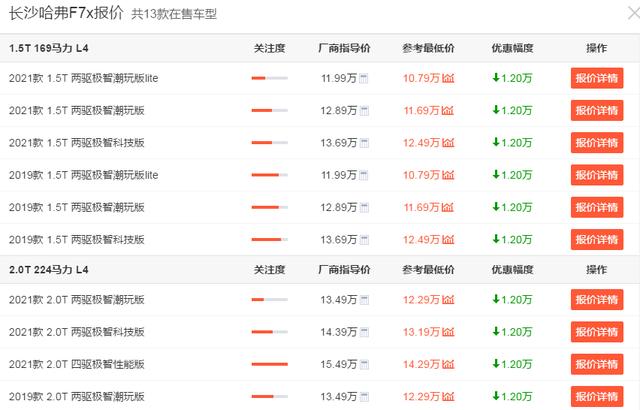Screen dimensions: 640x410
Task: Open price calculator for 2019款 2.0T 两驱极智潮玩版
Action: pyautogui.click(x=364, y=397)
